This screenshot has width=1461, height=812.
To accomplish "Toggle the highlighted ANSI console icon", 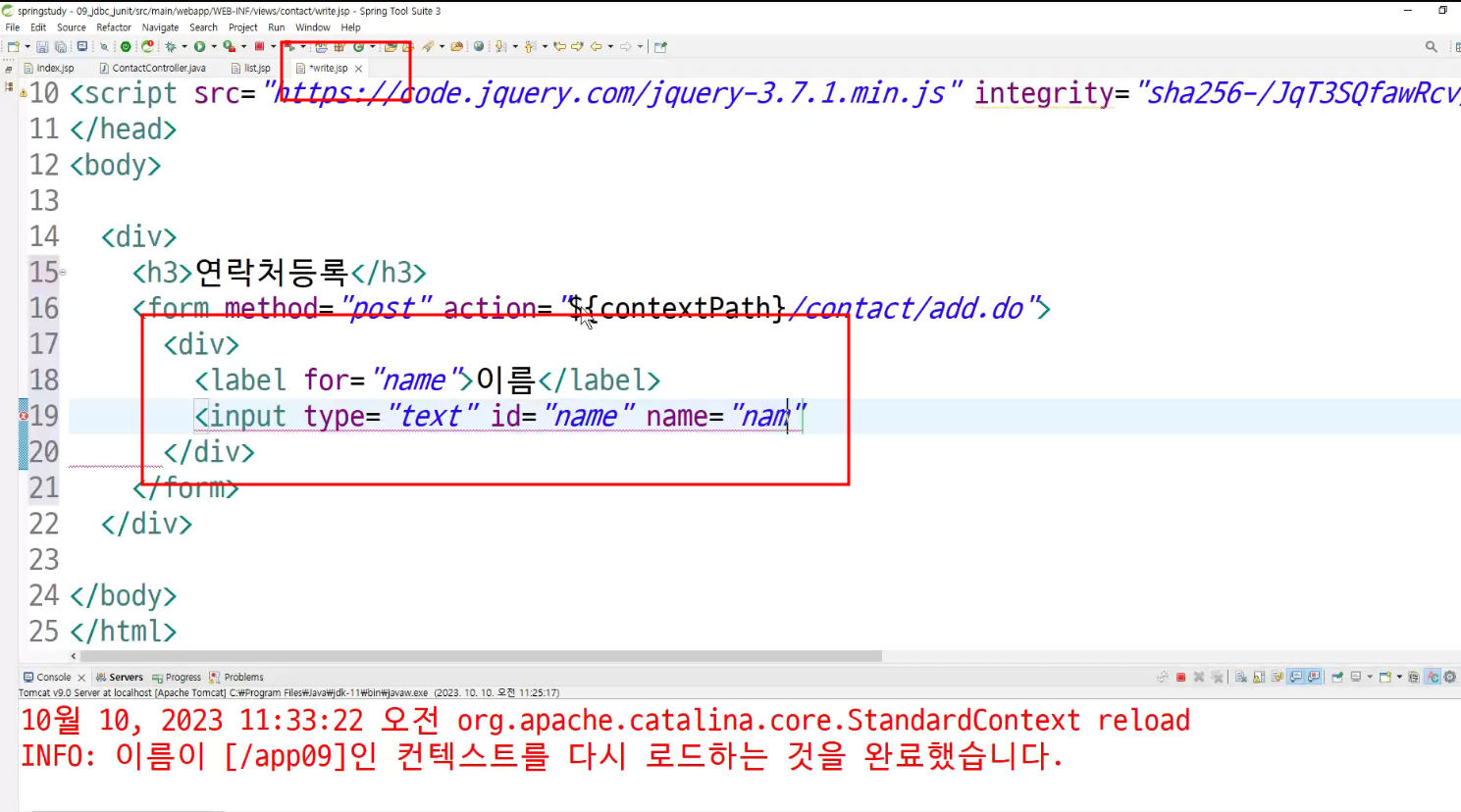I will click(1433, 677).
